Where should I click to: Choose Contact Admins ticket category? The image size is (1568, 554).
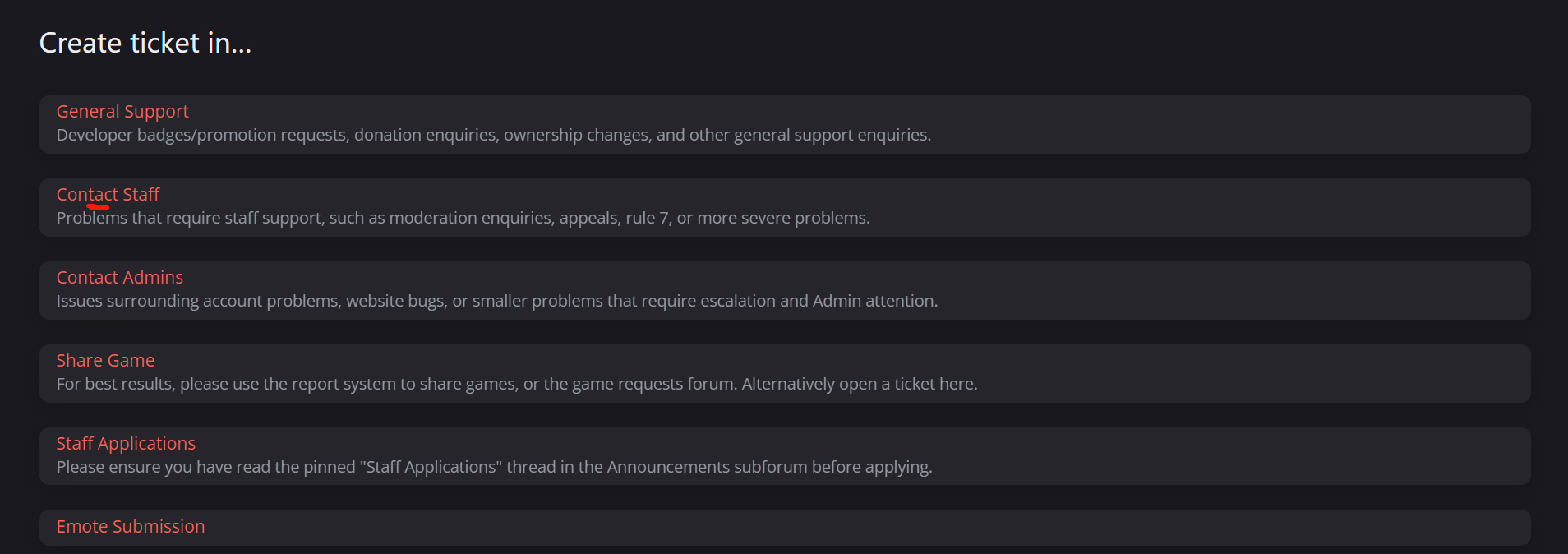click(x=119, y=278)
